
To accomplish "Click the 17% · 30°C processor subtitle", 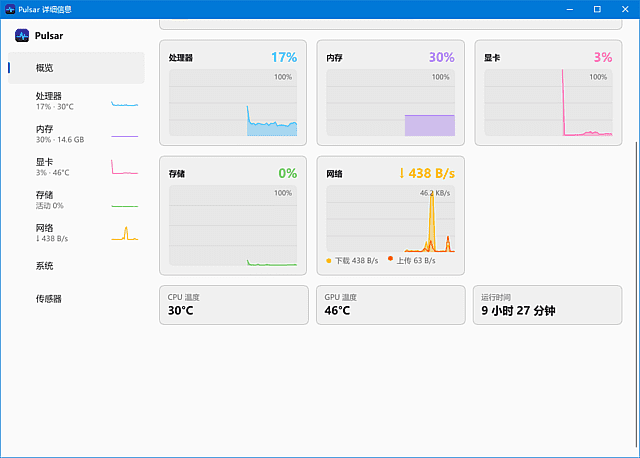I will [x=55, y=107].
